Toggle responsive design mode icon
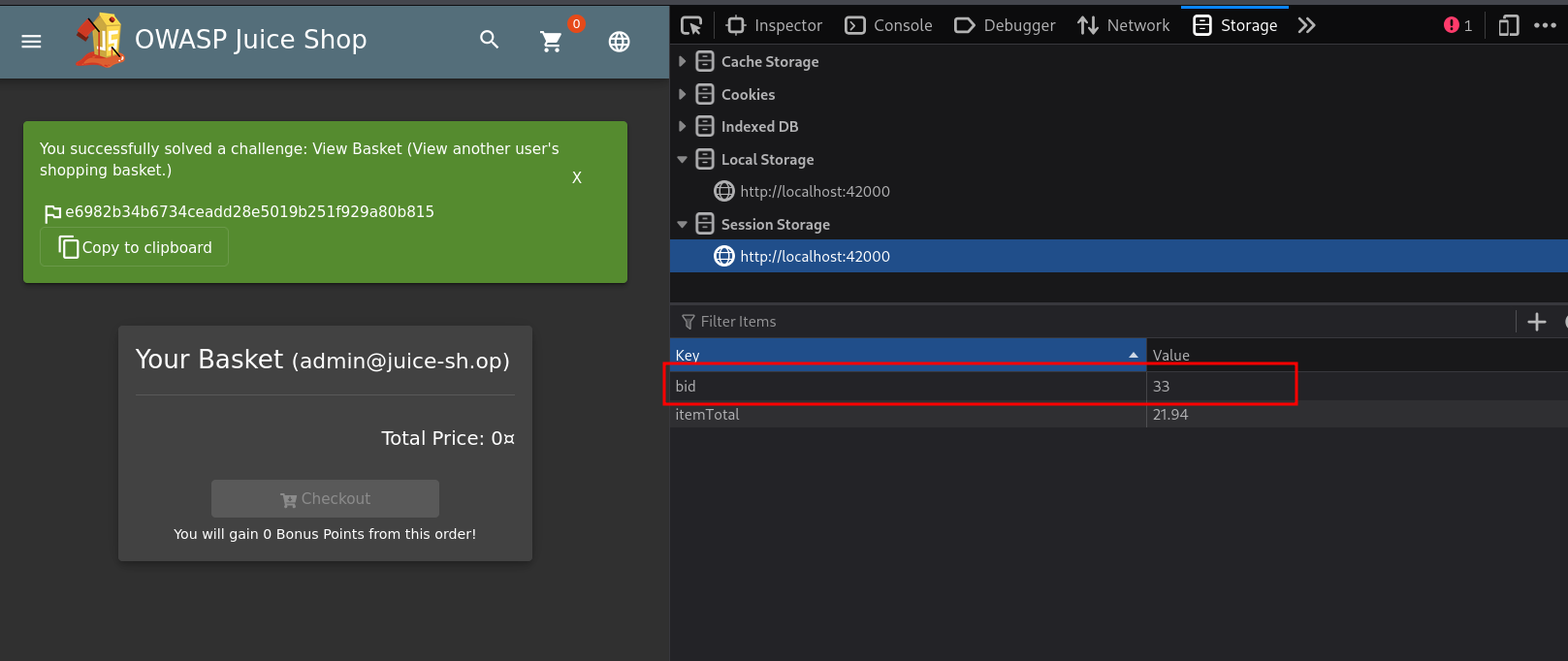1568x661 pixels. click(1508, 25)
